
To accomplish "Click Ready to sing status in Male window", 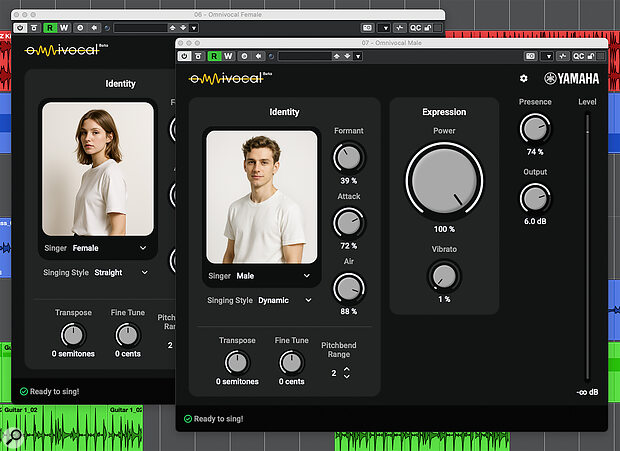I will pos(214,419).
